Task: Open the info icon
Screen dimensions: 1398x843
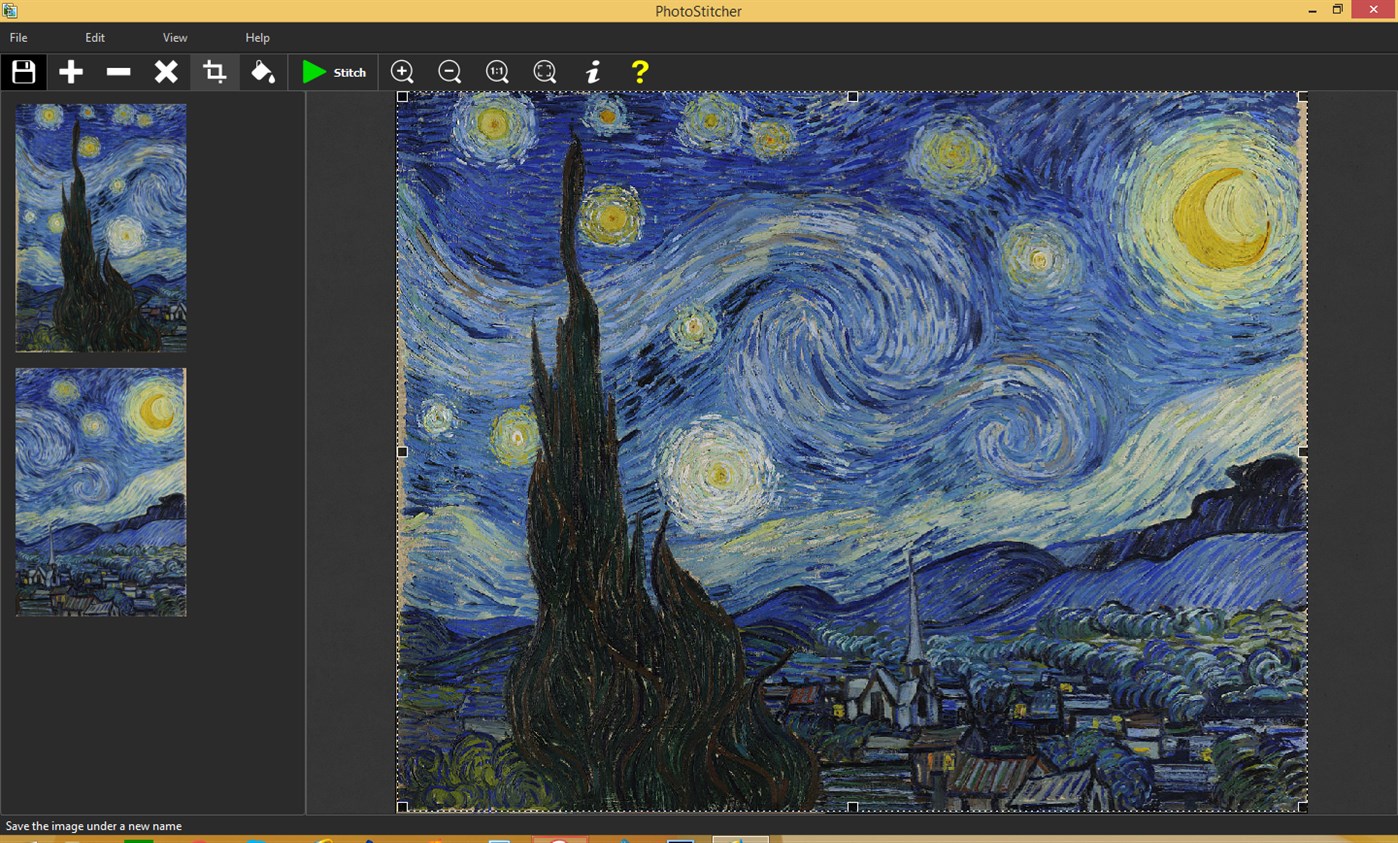Action: pyautogui.click(x=592, y=72)
